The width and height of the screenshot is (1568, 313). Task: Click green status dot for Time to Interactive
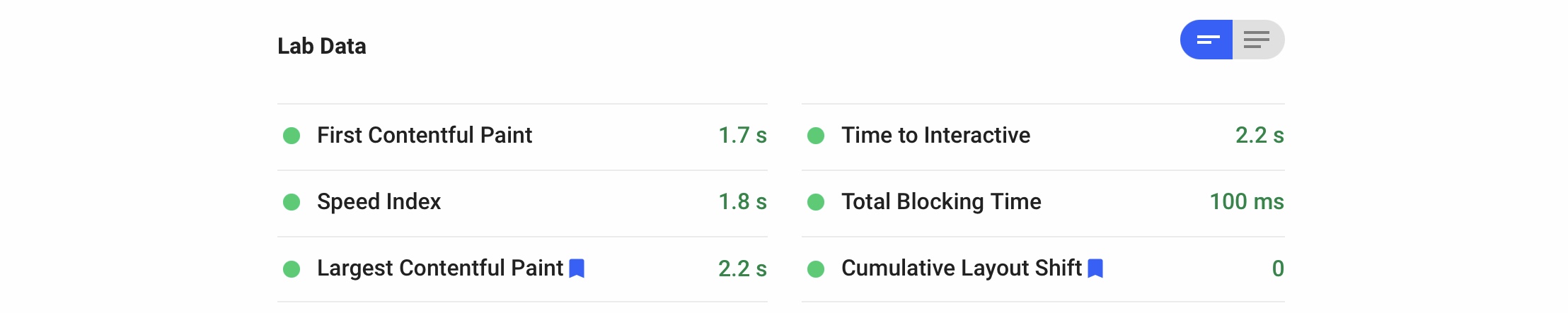tap(816, 136)
